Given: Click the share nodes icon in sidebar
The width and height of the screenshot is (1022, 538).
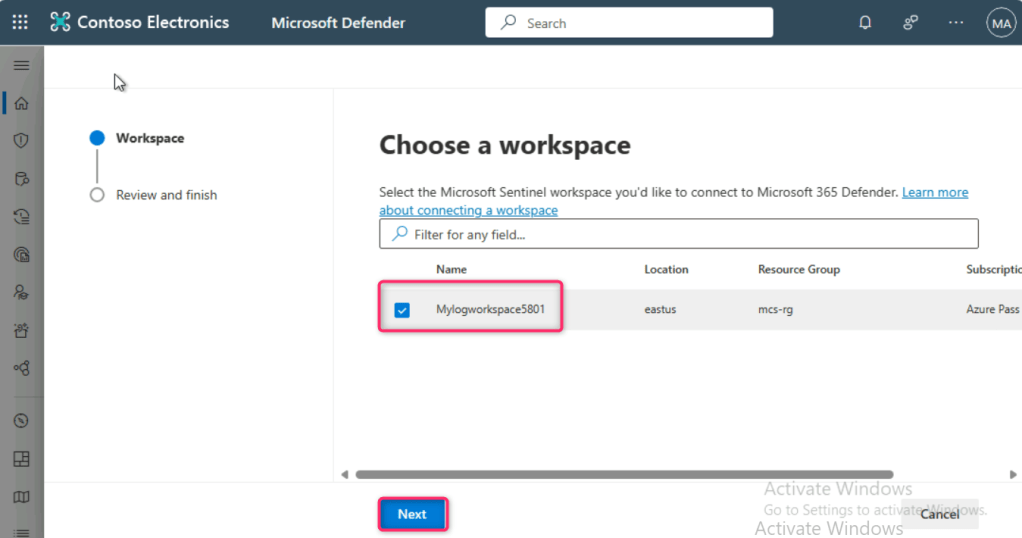Looking at the screenshot, I should 21,368.
